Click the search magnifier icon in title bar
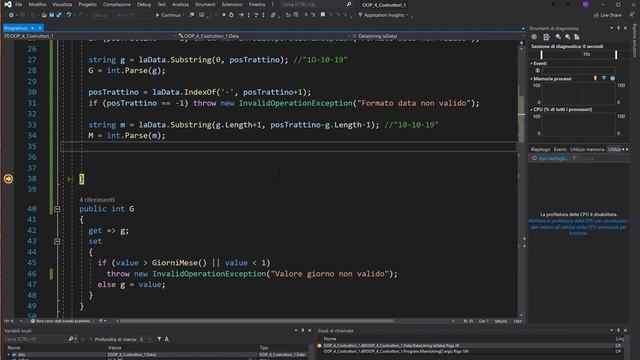Image resolution: width=640 pixels, height=360 pixels. [x=349, y=4]
